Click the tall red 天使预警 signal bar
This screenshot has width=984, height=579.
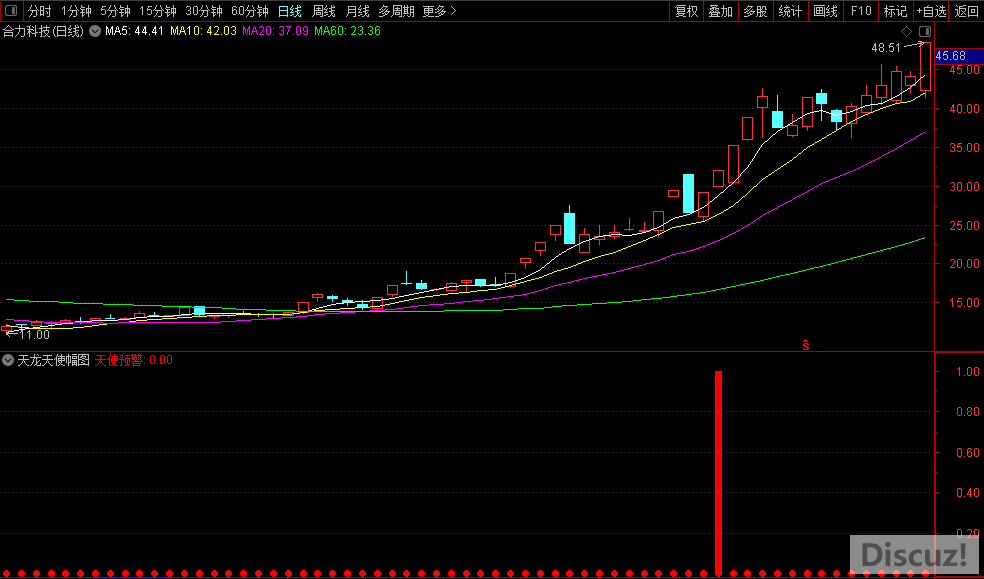pos(718,470)
